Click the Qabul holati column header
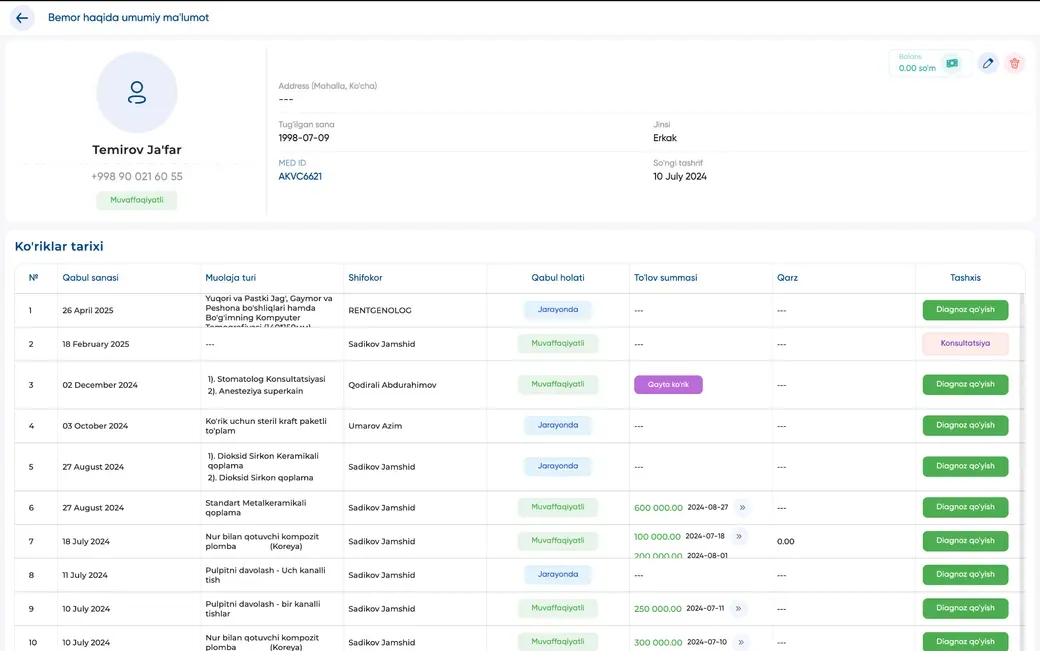Image resolution: width=1040 pixels, height=651 pixels. 558,278
